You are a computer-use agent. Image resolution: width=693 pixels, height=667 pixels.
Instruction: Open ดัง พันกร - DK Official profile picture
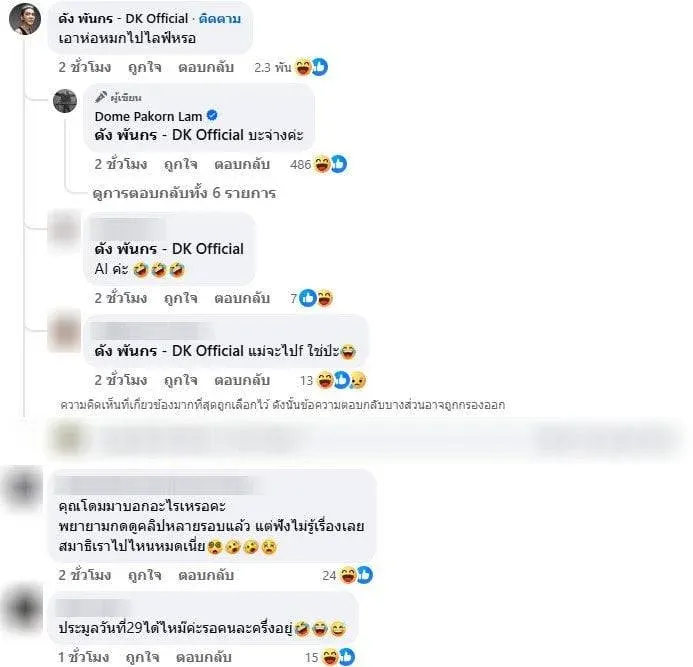pos(25,19)
